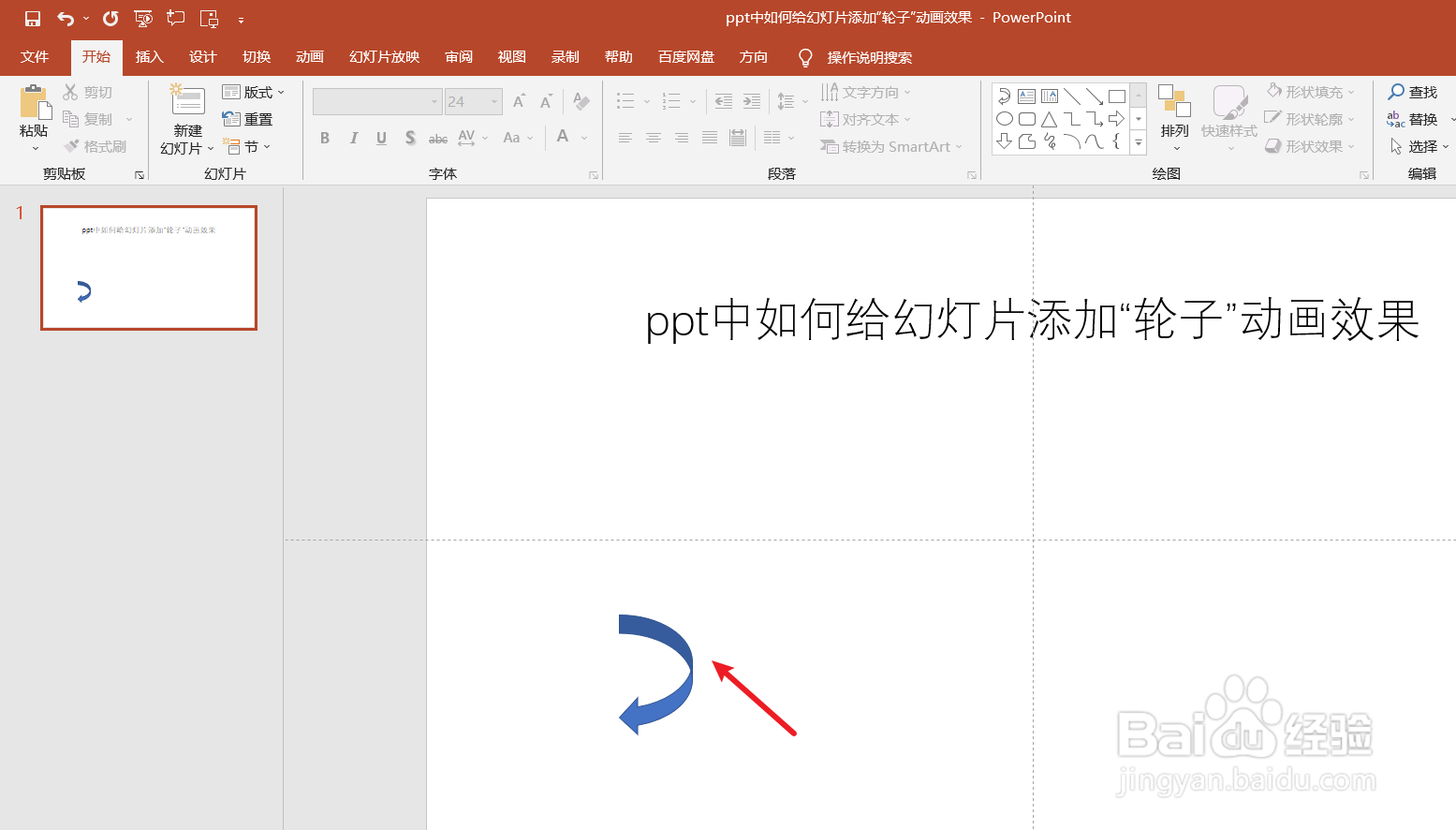The width and height of the screenshot is (1456, 830).
Task: Toggle underline formatting
Action: click(381, 137)
